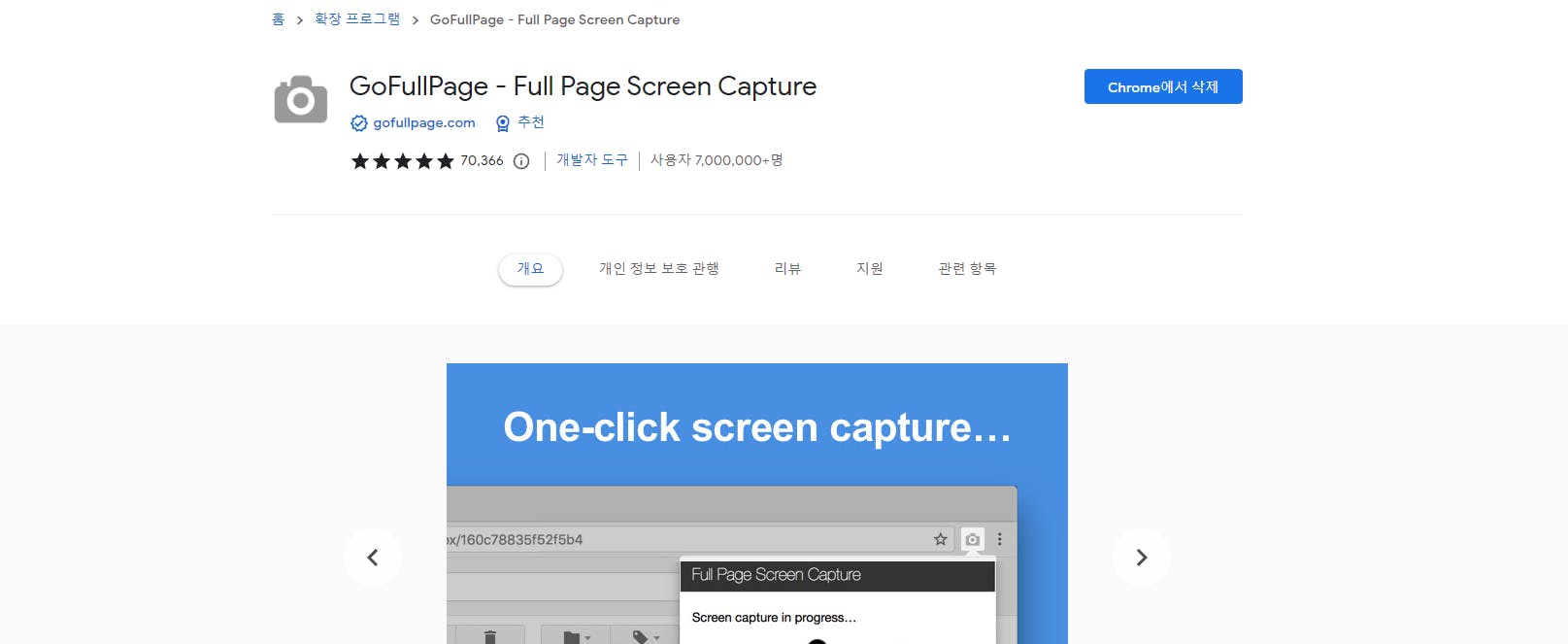Click the preview address bar URL text
Image resolution: width=1568 pixels, height=644 pixels.
515,540
